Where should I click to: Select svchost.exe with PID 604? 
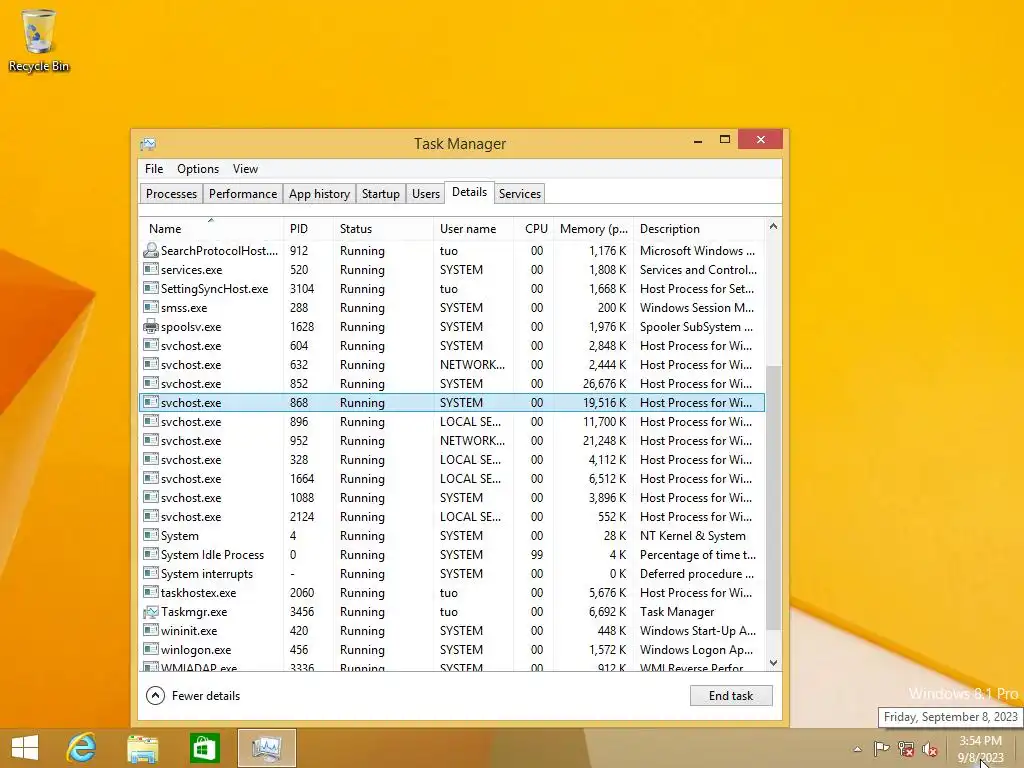[452, 345]
